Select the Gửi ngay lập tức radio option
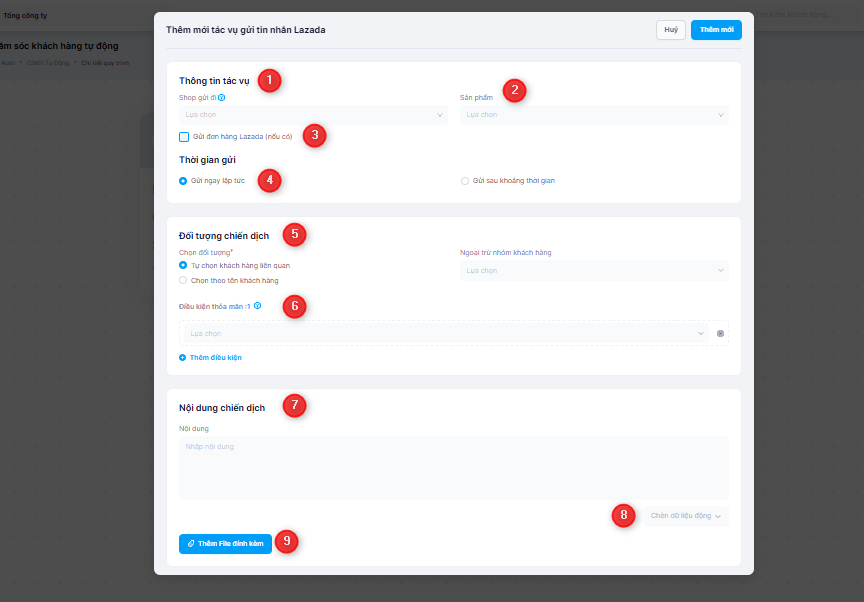The image size is (864, 602). (183, 181)
